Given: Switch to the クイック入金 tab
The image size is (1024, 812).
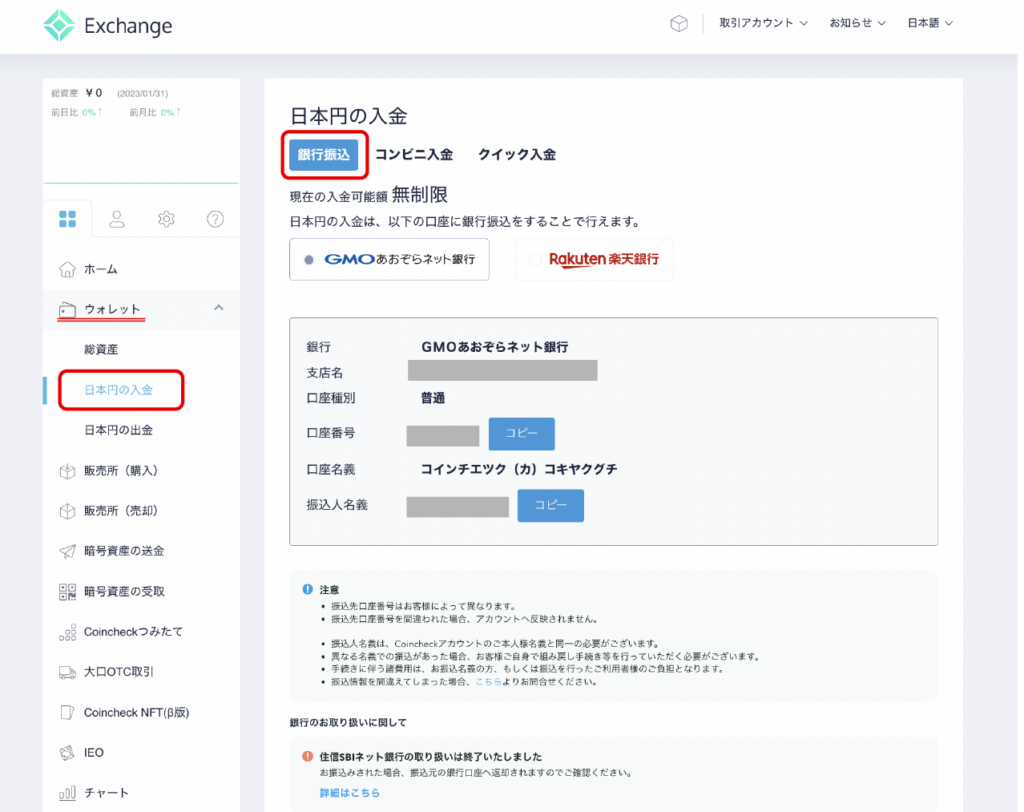Looking at the screenshot, I should pos(516,154).
